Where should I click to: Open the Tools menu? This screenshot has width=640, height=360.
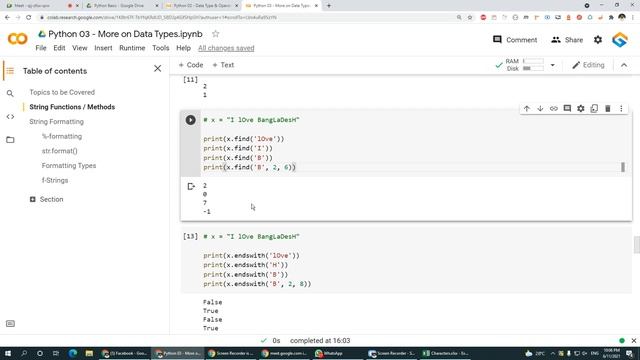pos(160,48)
